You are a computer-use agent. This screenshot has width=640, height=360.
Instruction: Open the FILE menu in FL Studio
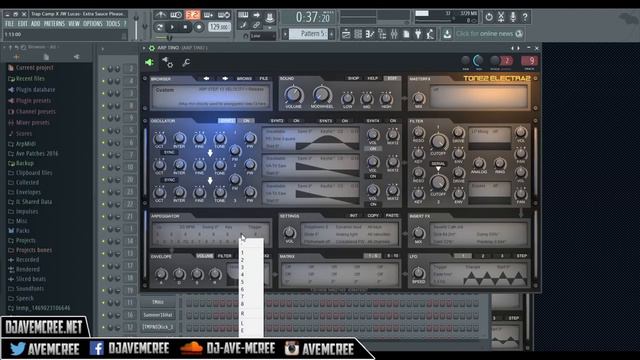coord(9,24)
